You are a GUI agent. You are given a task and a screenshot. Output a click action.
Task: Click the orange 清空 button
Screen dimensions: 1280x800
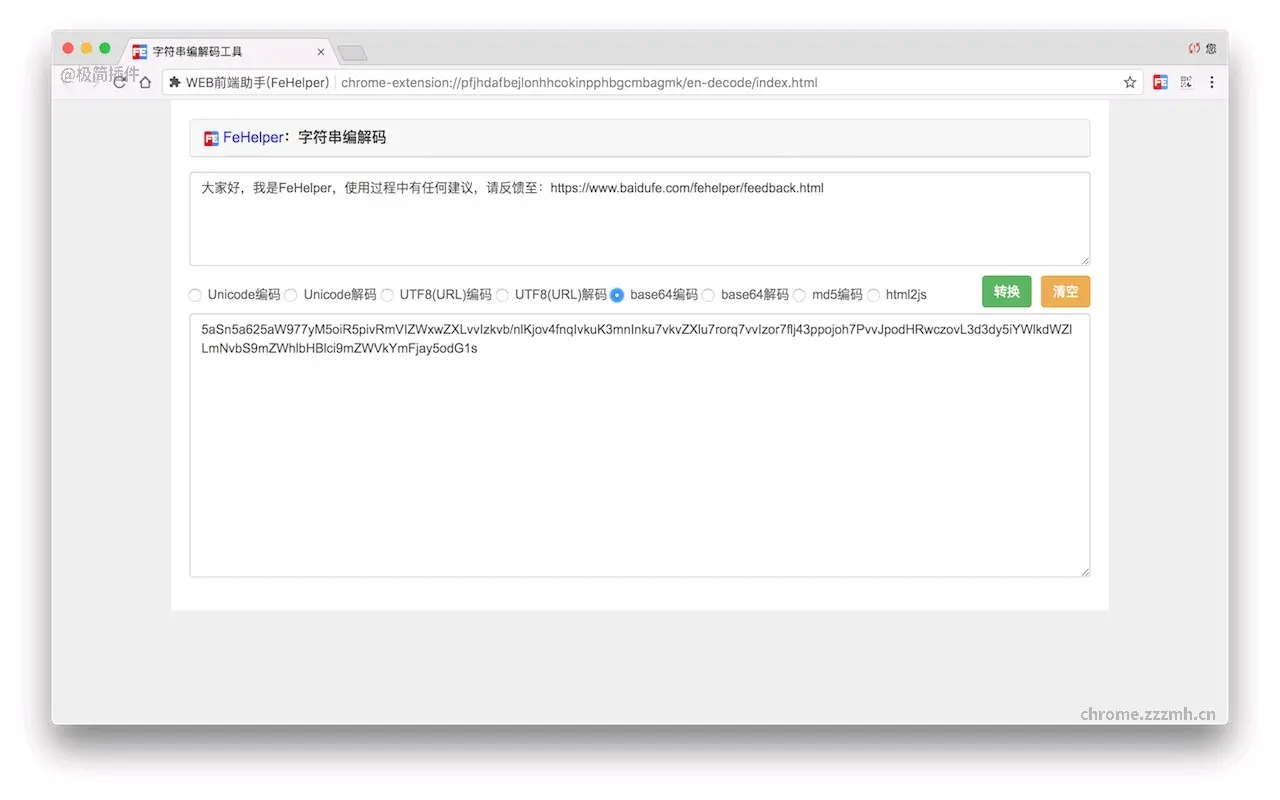[1065, 292]
